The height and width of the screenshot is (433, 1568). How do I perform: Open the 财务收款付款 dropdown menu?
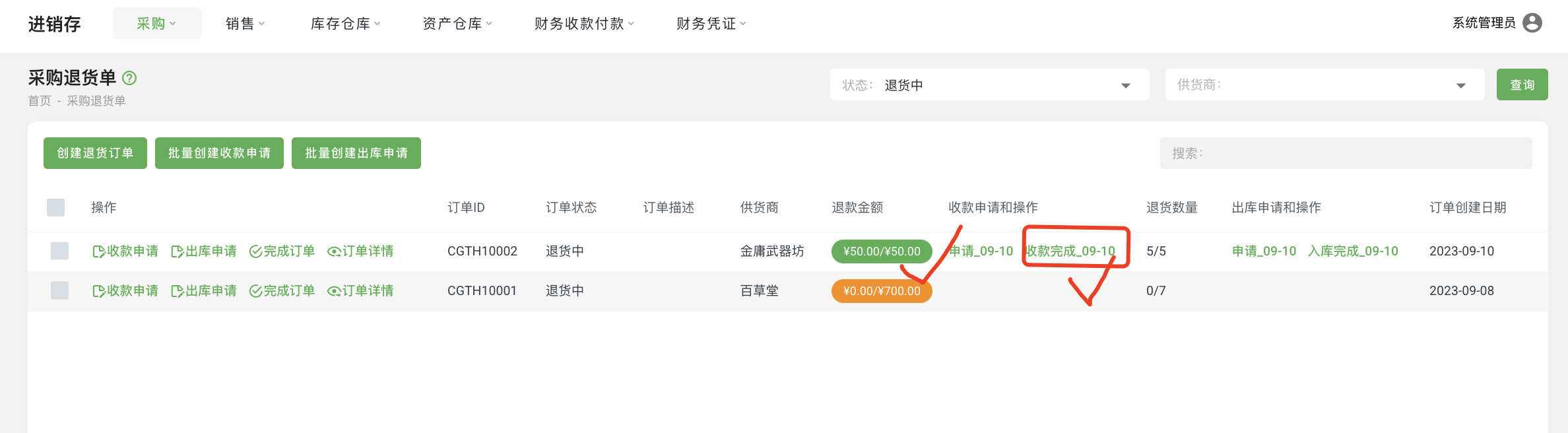(583, 23)
